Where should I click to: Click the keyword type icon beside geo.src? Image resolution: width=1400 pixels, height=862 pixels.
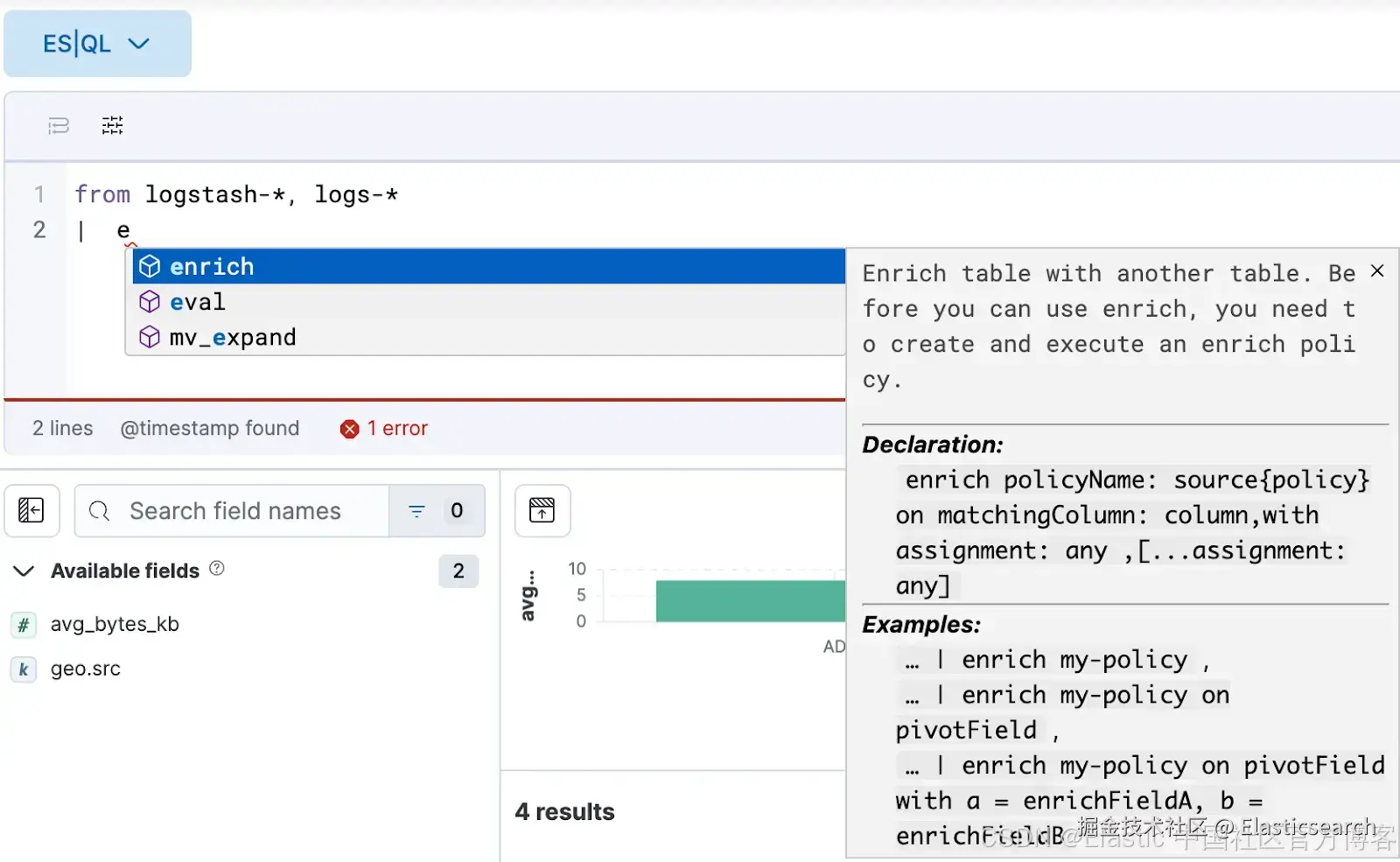coord(24,669)
